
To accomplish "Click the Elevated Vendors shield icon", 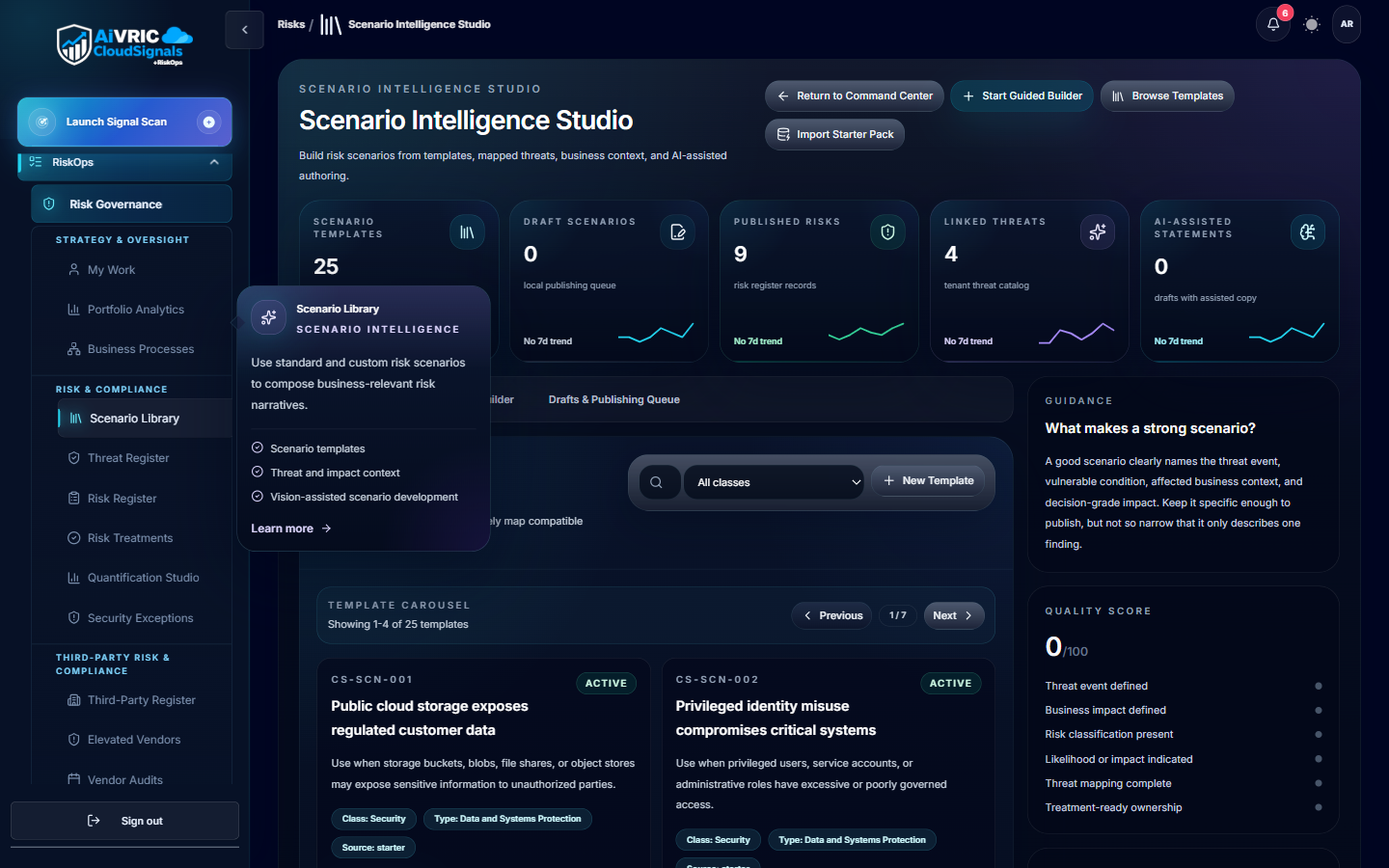I will point(73,740).
